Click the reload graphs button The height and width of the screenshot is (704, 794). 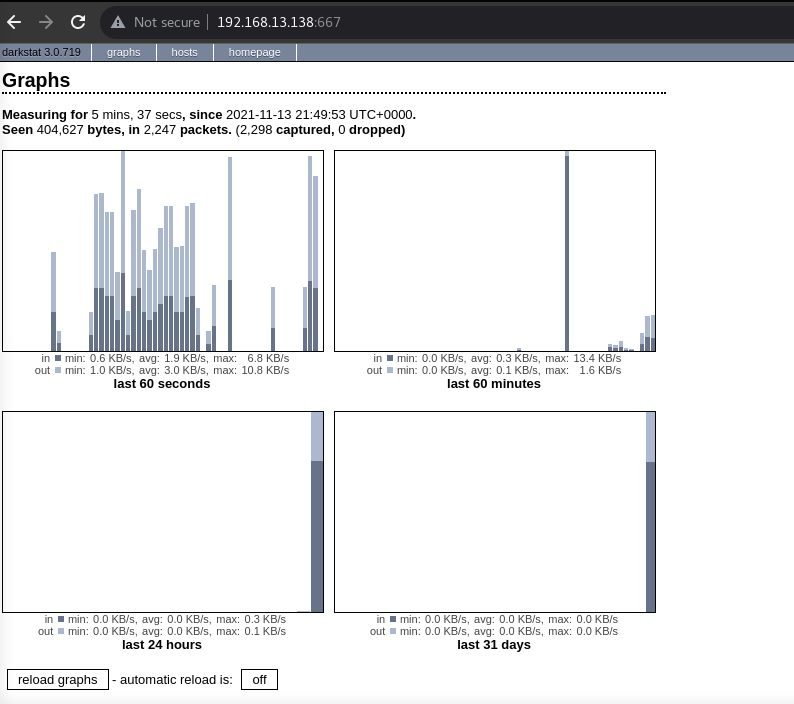58,680
